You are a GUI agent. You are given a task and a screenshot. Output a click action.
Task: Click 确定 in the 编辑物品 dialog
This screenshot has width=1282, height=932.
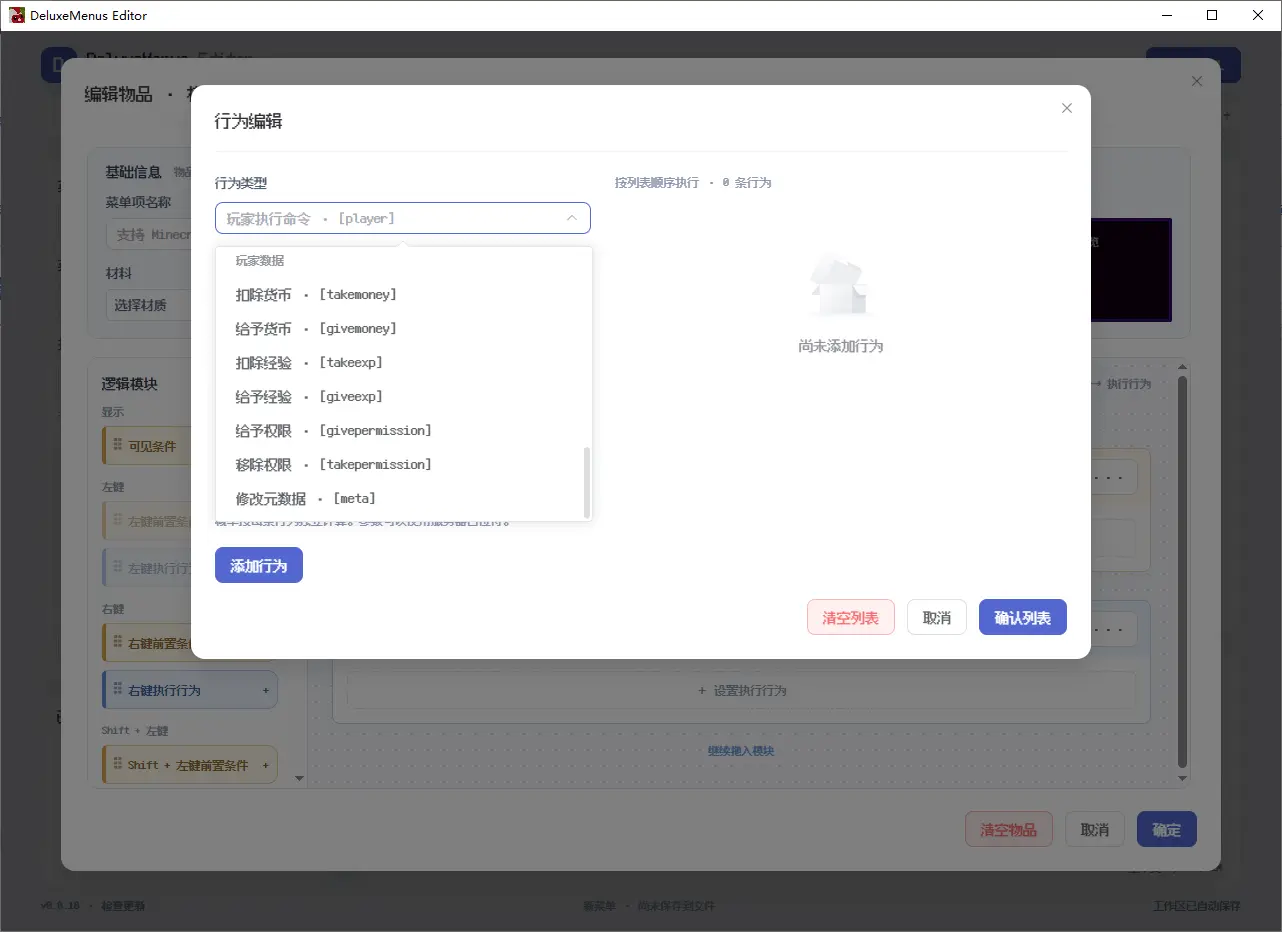pos(1167,830)
